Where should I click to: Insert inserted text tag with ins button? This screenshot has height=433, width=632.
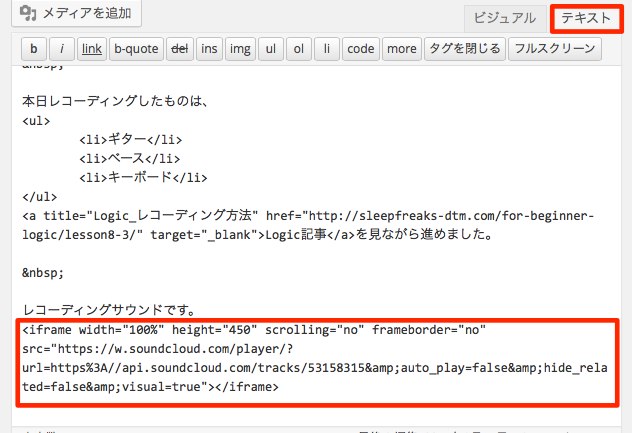tap(209, 49)
